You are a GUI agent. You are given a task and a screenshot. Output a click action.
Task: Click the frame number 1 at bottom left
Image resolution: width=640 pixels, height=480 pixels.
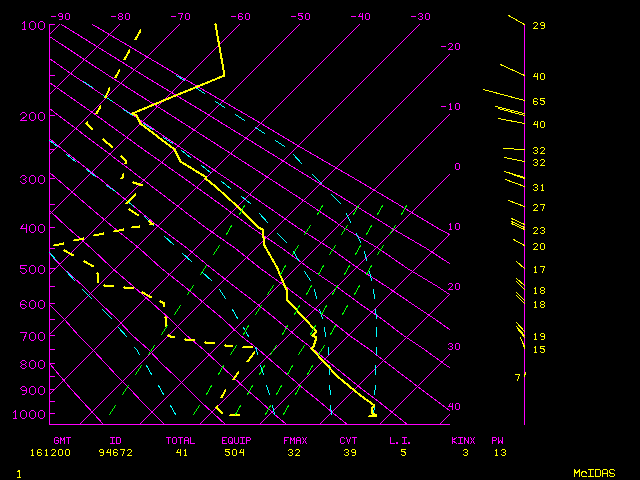click(18, 472)
